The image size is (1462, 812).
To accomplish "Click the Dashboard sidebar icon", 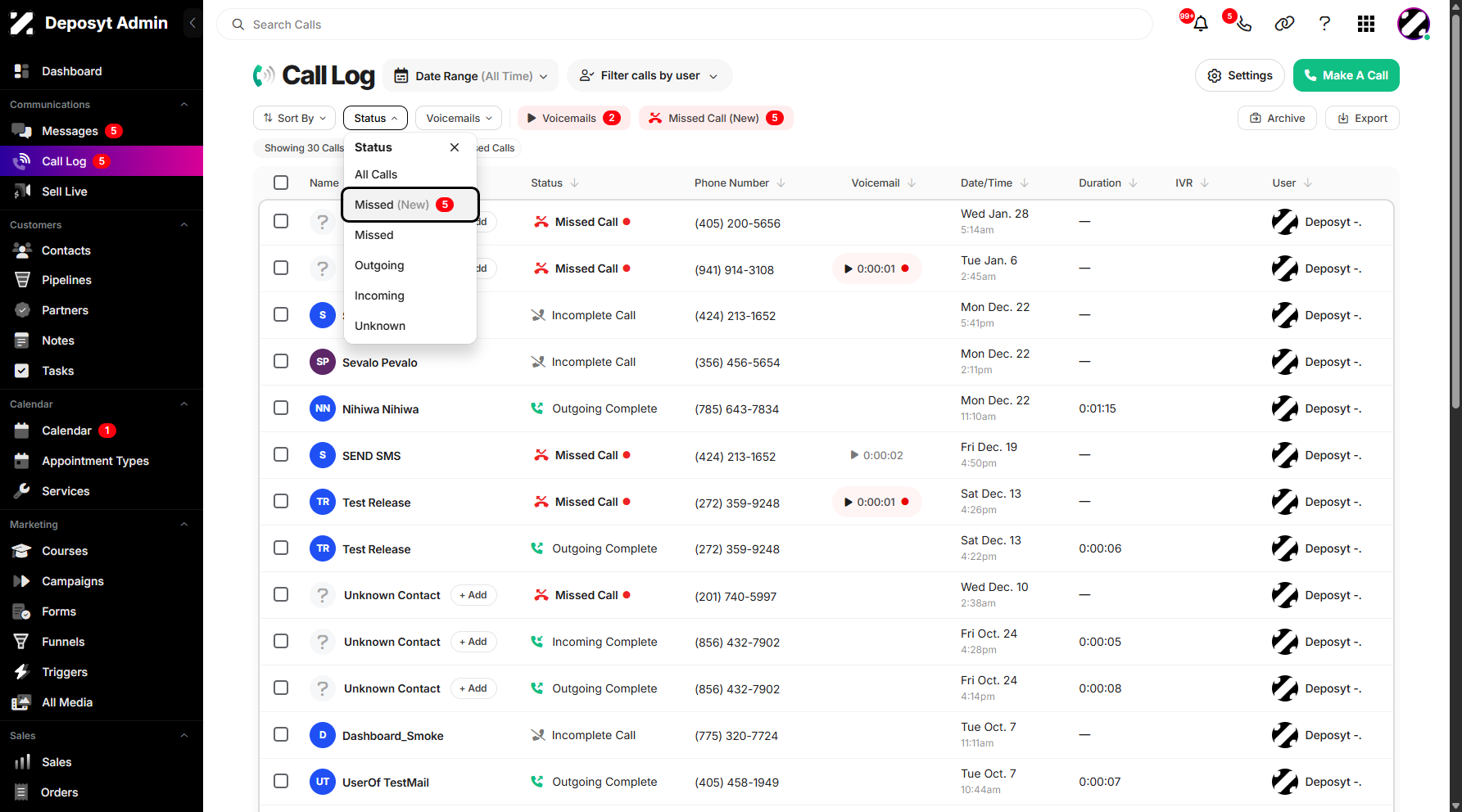I will click(x=22, y=71).
